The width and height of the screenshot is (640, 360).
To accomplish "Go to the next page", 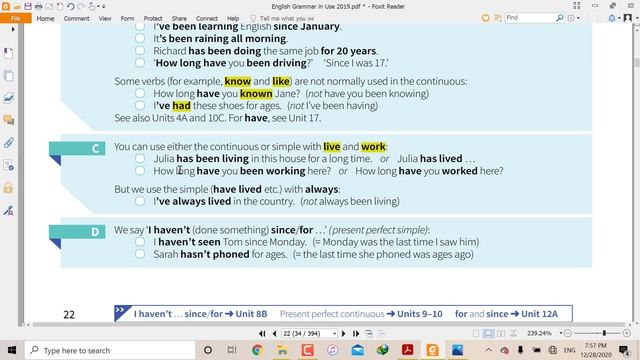I will [344, 333].
